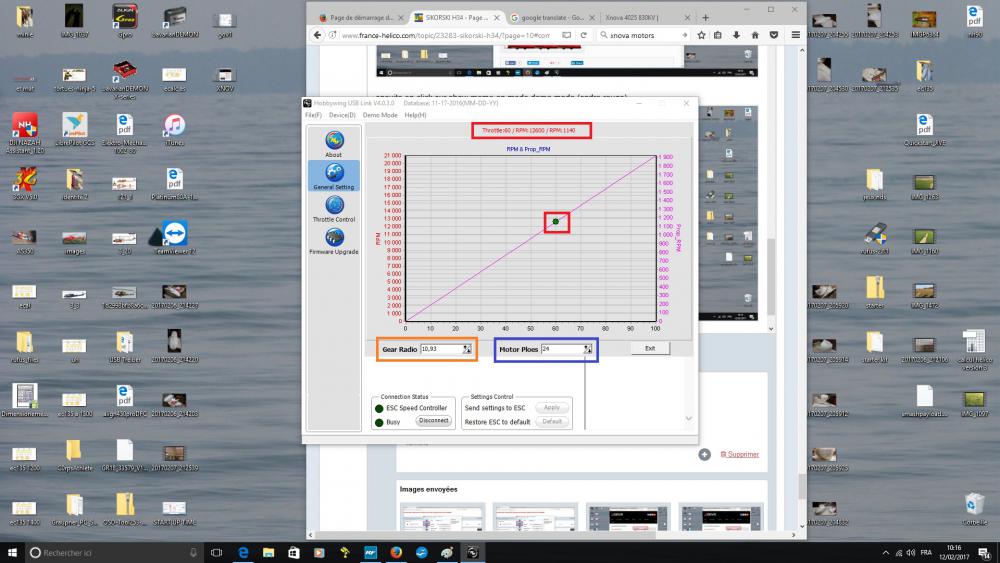
Task: Click the Motor Ploes value field
Action: click(562, 349)
